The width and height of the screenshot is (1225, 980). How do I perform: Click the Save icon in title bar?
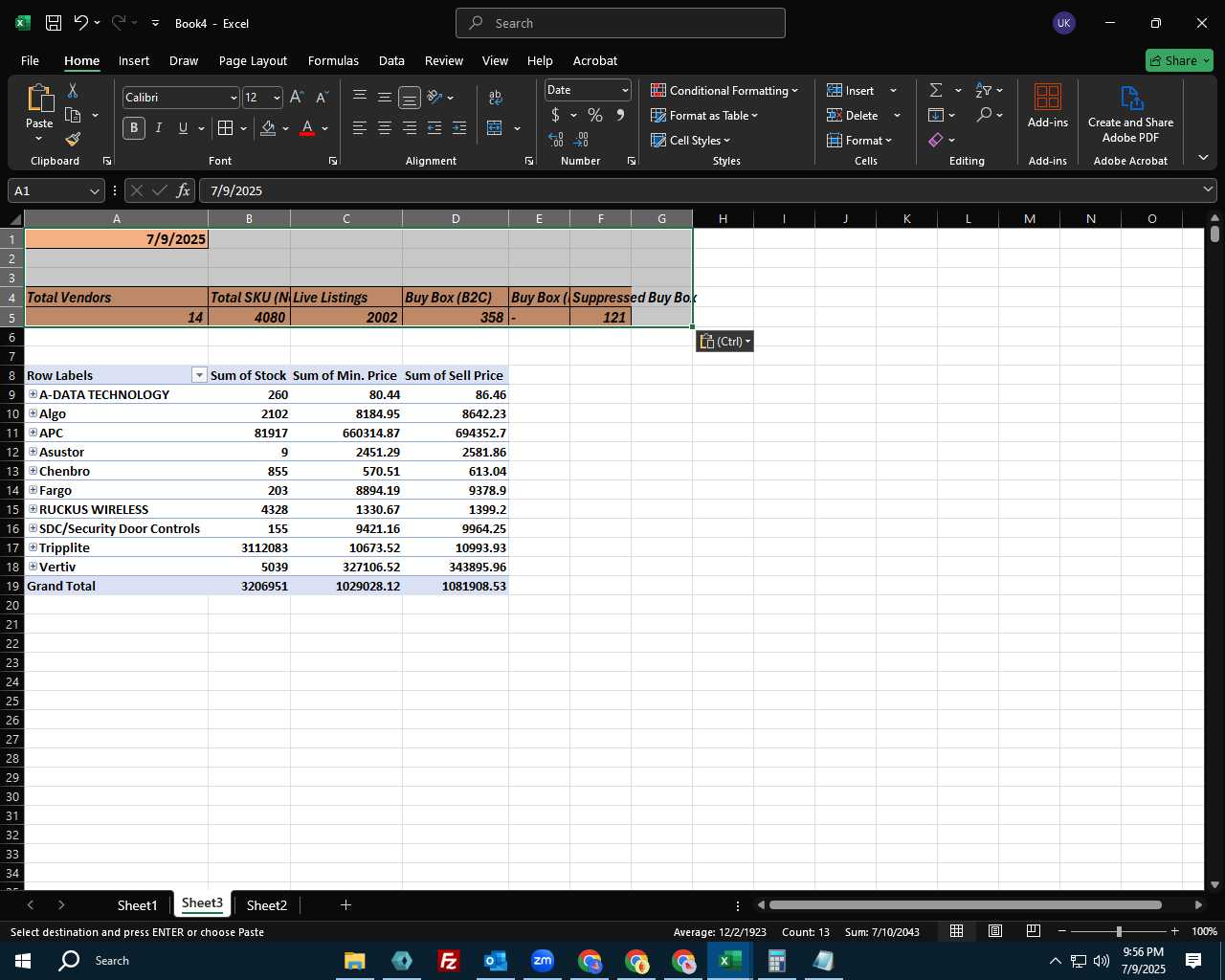click(x=54, y=23)
